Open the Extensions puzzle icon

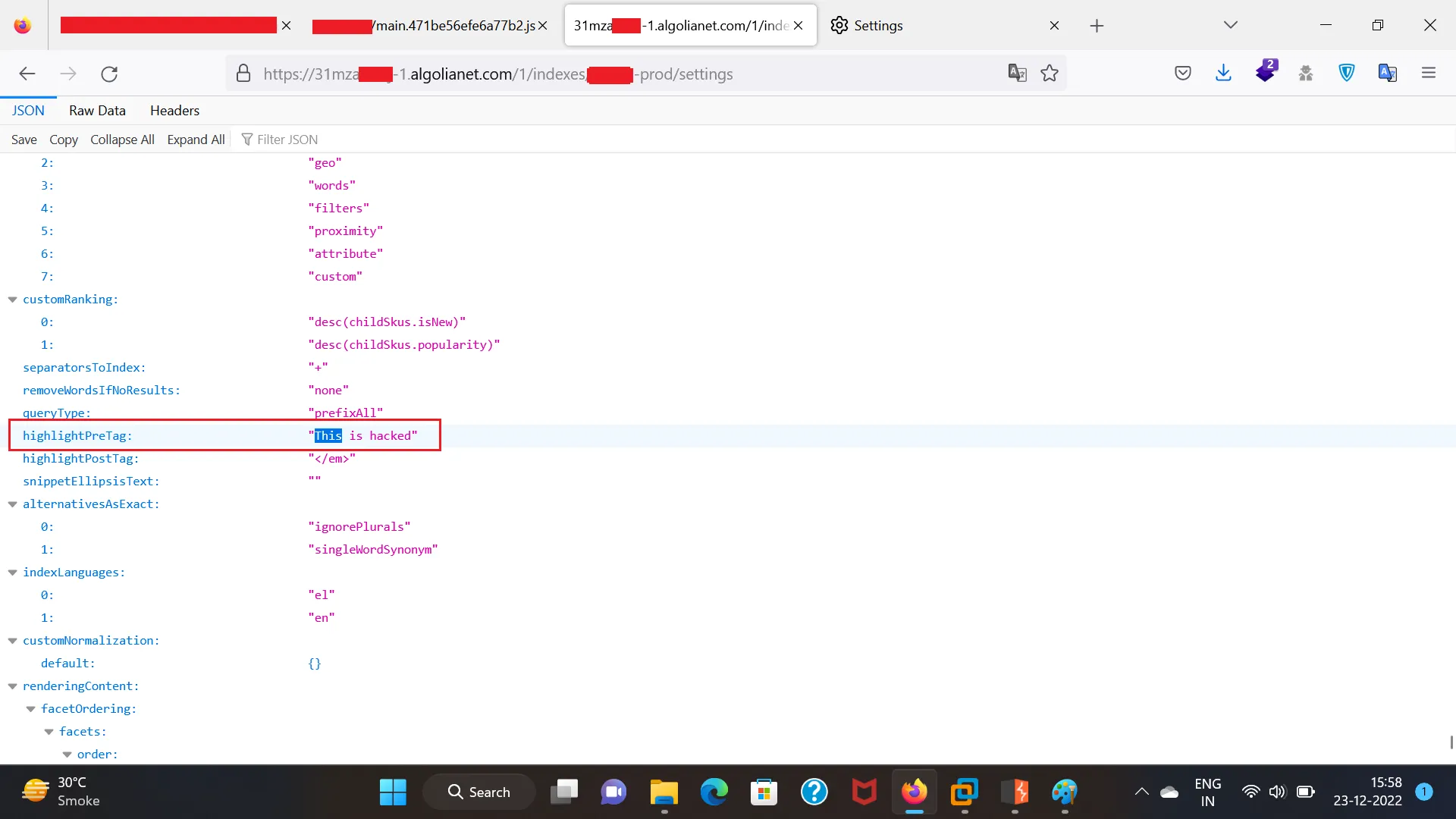click(x=1306, y=74)
